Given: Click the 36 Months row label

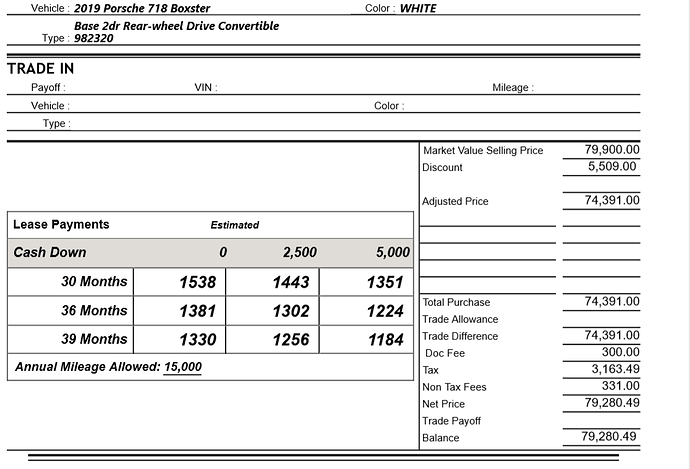Looking at the screenshot, I should pos(94,311).
